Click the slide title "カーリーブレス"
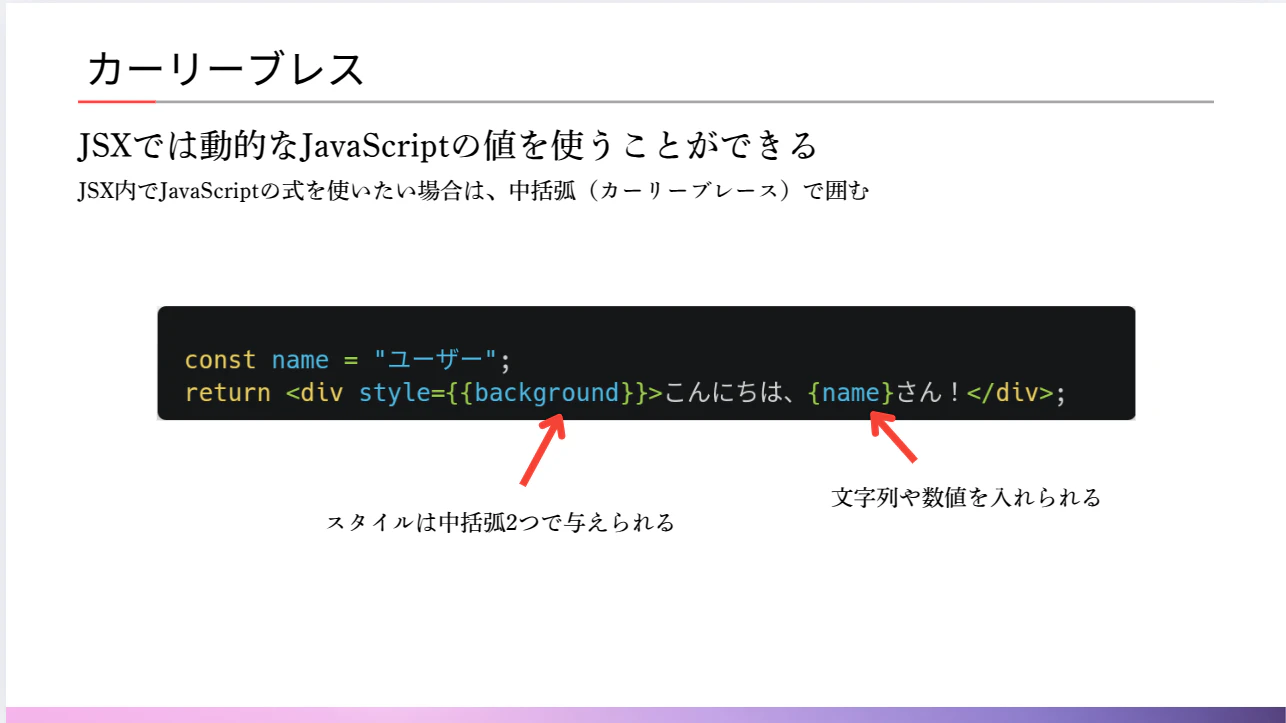Viewport: 1286px width, 723px height. (x=226, y=70)
